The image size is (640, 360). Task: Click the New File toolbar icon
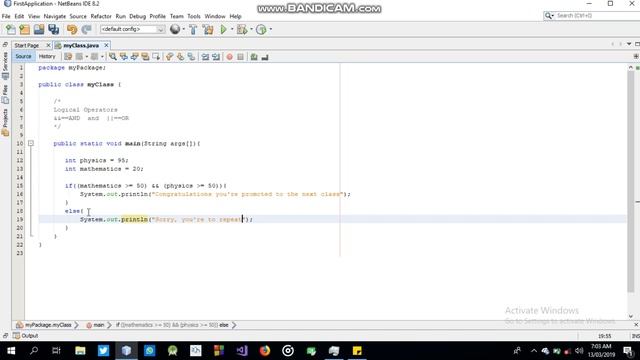pos(11,29)
